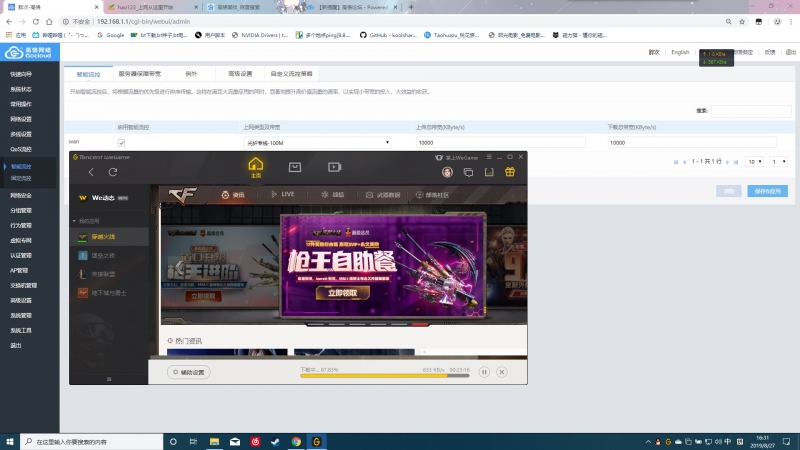The width and height of the screenshot is (800, 450).
Task: Go to first page in router table pagination
Action: click(676, 162)
